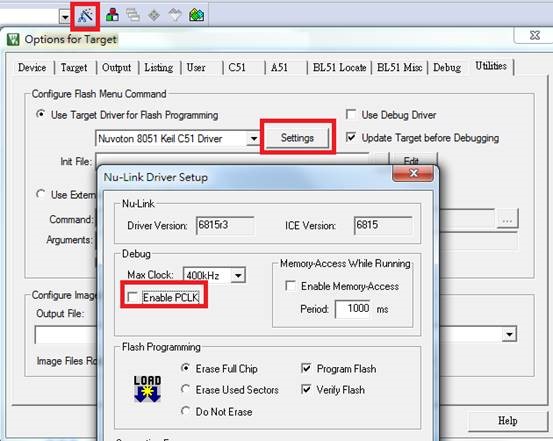This screenshot has width=553, height=441.
Task: Expand the toolbar target selection dropdown
Action: [x=65, y=17]
